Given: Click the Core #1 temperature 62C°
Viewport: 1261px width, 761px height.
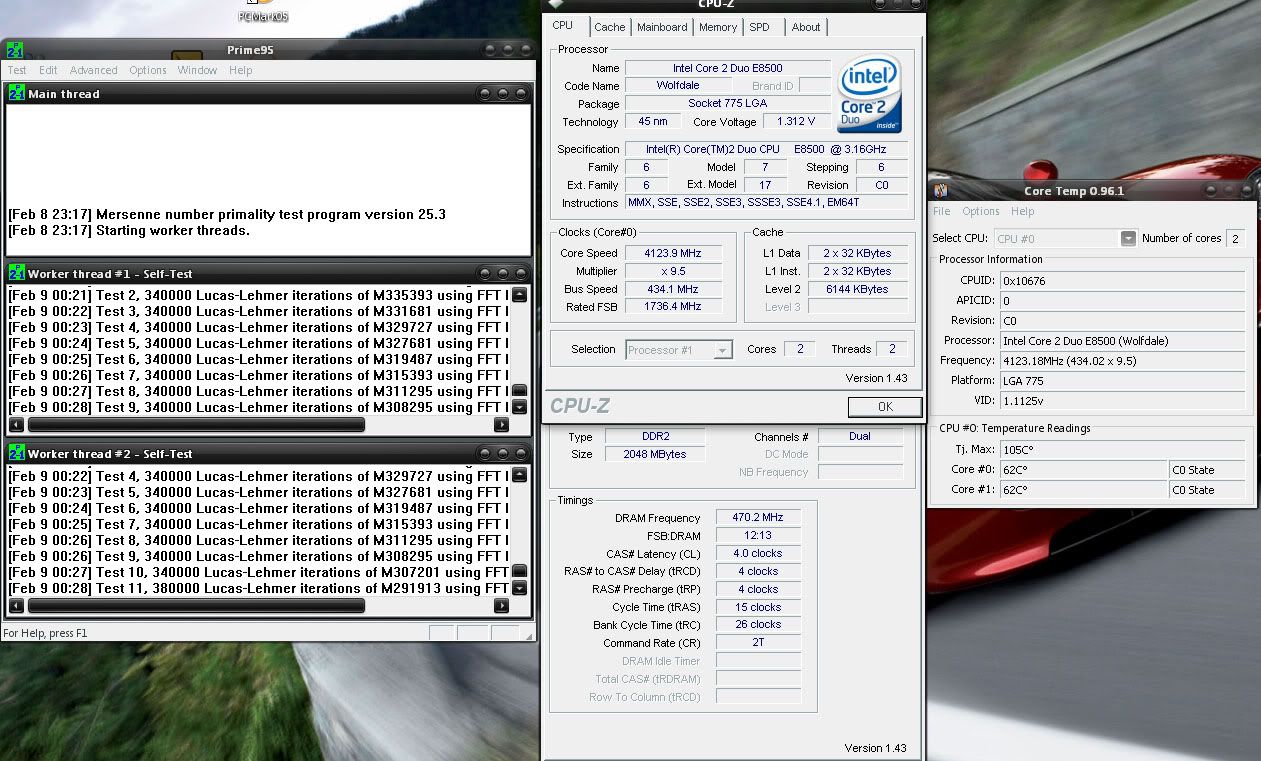Looking at the screenshot, I should pos(1083,489).
